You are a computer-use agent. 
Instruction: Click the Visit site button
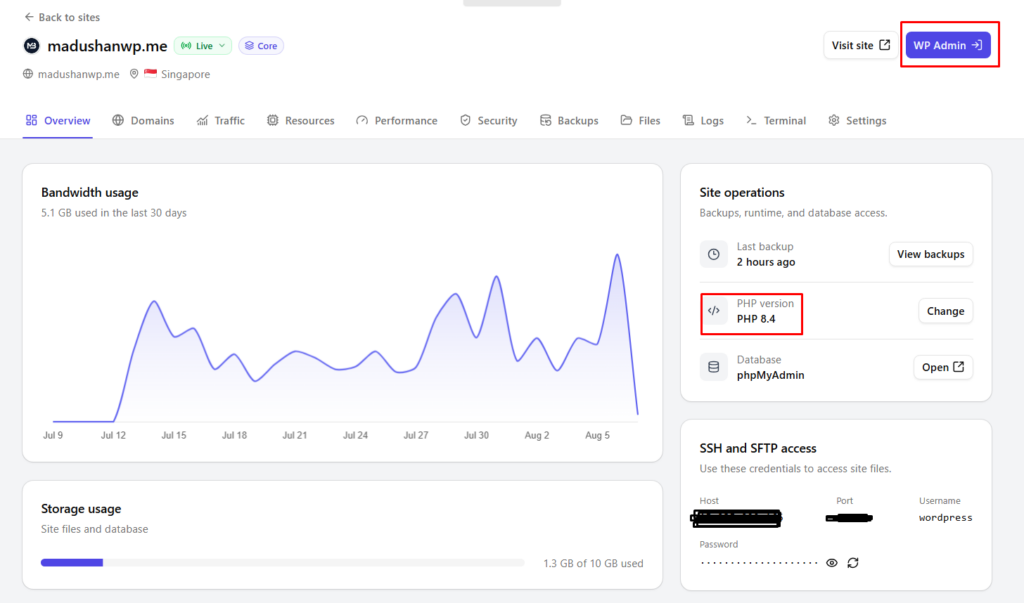click(860, 45)
